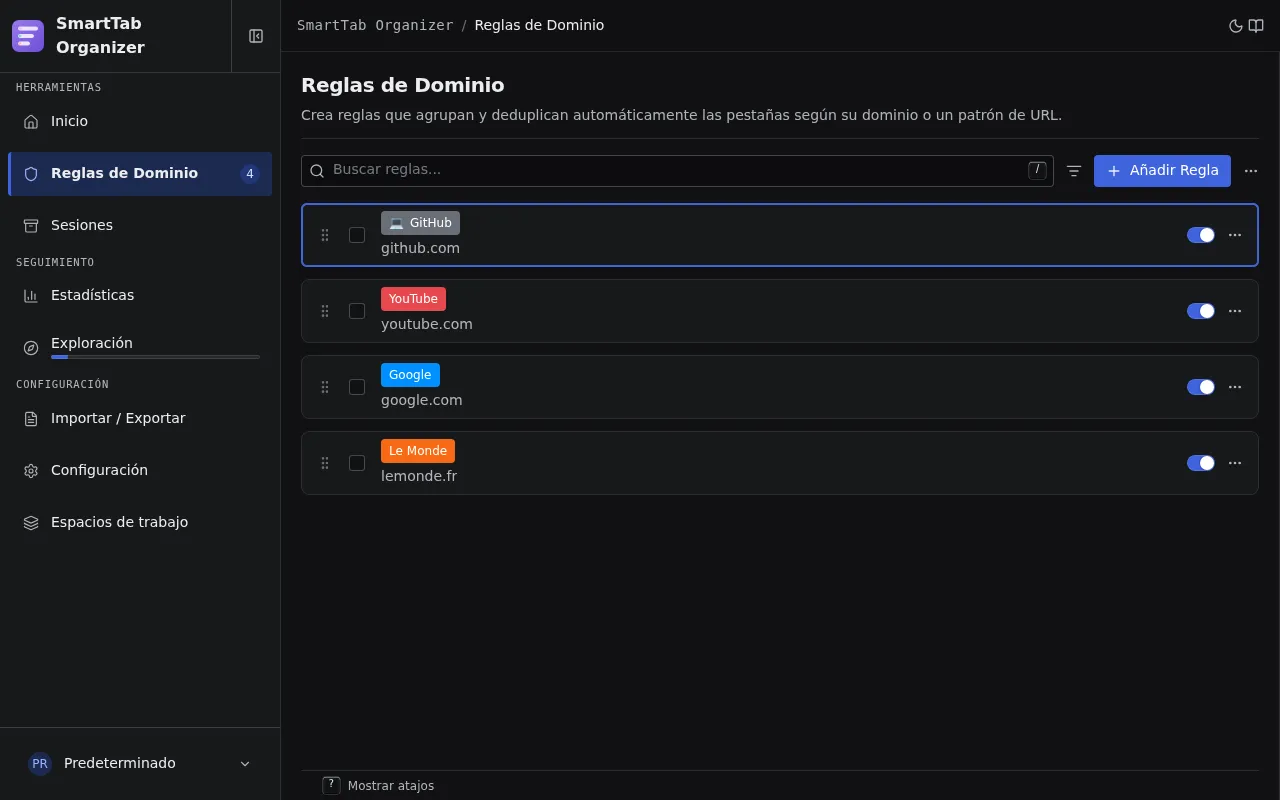Click Reglas de Dominio breadcrumb
The width and height of the screenshot is (1280, 800).
pyautogui.click(x=539, y=25)
